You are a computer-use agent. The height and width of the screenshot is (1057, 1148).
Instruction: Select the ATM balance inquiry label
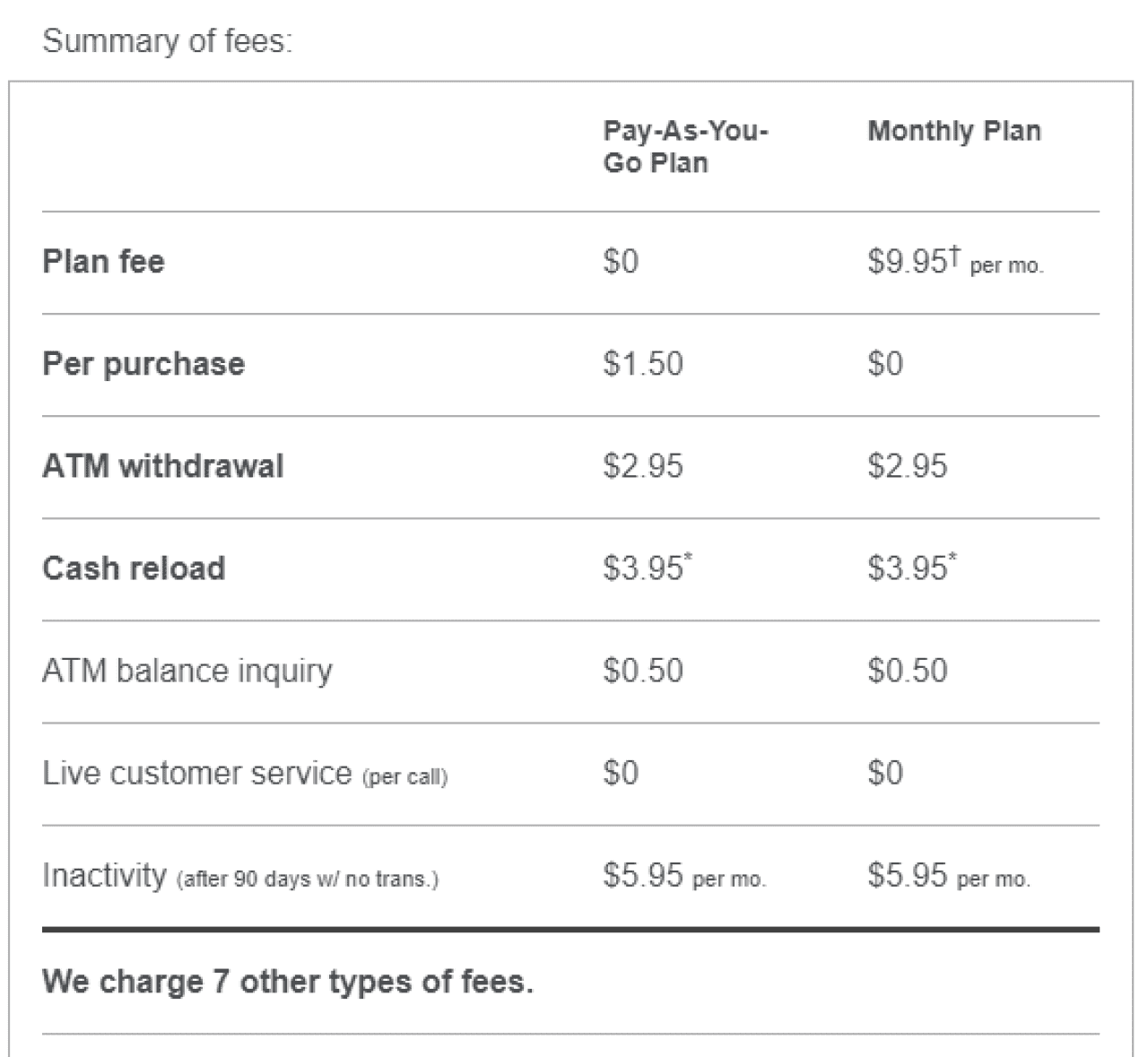[x=187, y=671]
